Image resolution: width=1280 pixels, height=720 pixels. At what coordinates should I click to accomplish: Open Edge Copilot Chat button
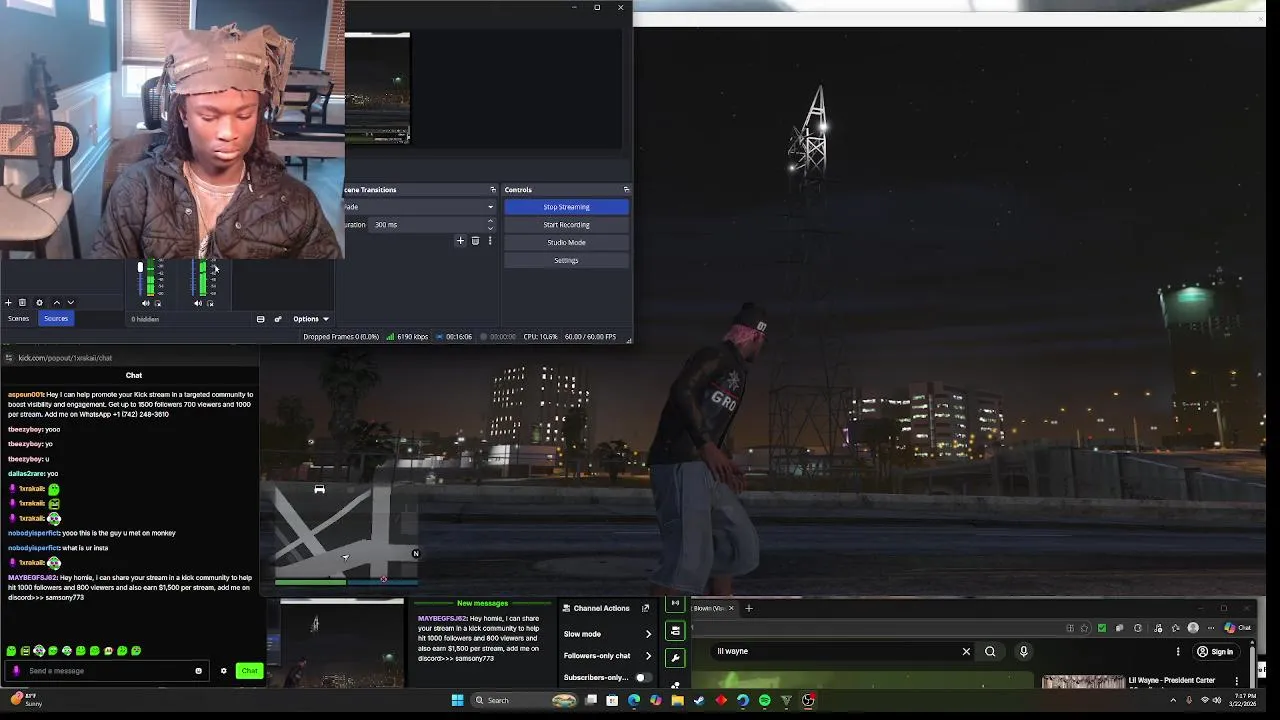(x=1238, y=628)
